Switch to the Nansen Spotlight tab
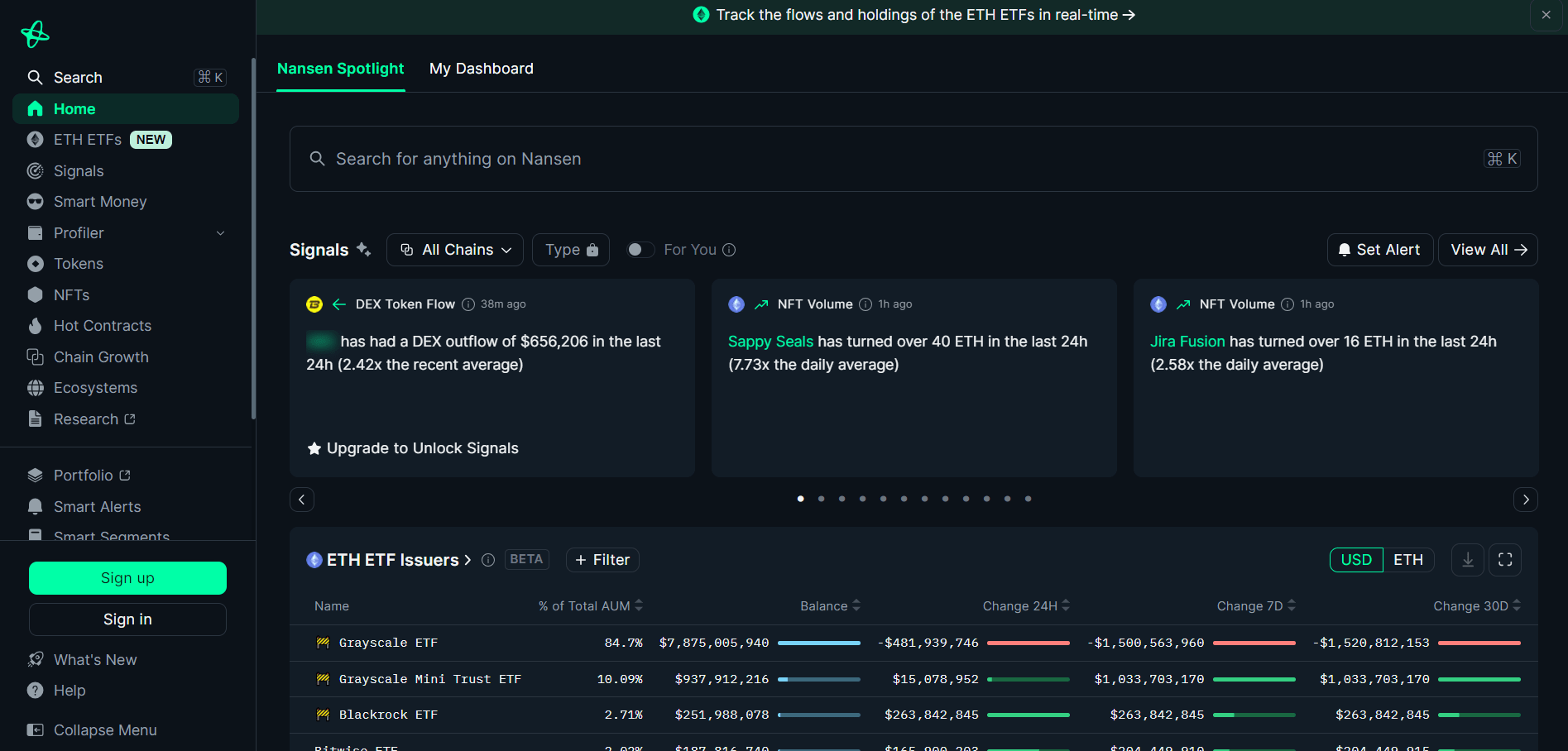The image size is (1568, 751). coord(340,69)
